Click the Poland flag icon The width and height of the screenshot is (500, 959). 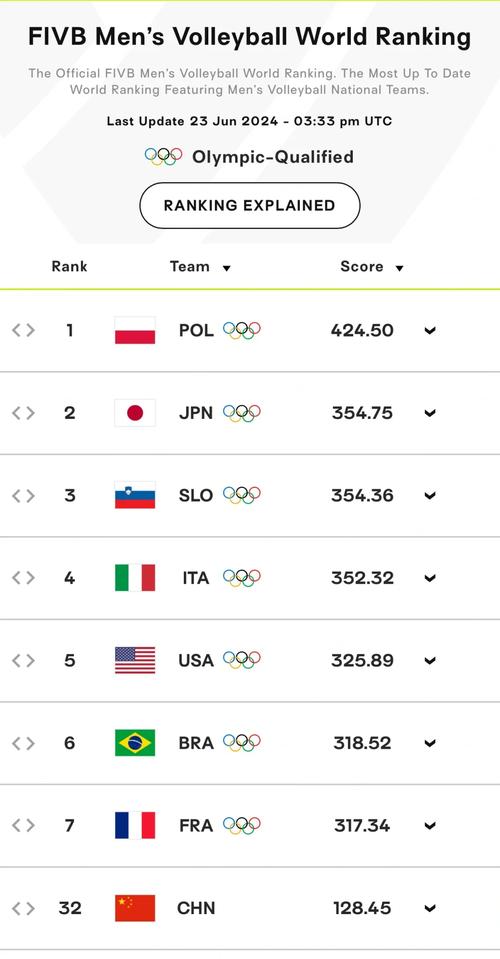(x=135, y=330)
